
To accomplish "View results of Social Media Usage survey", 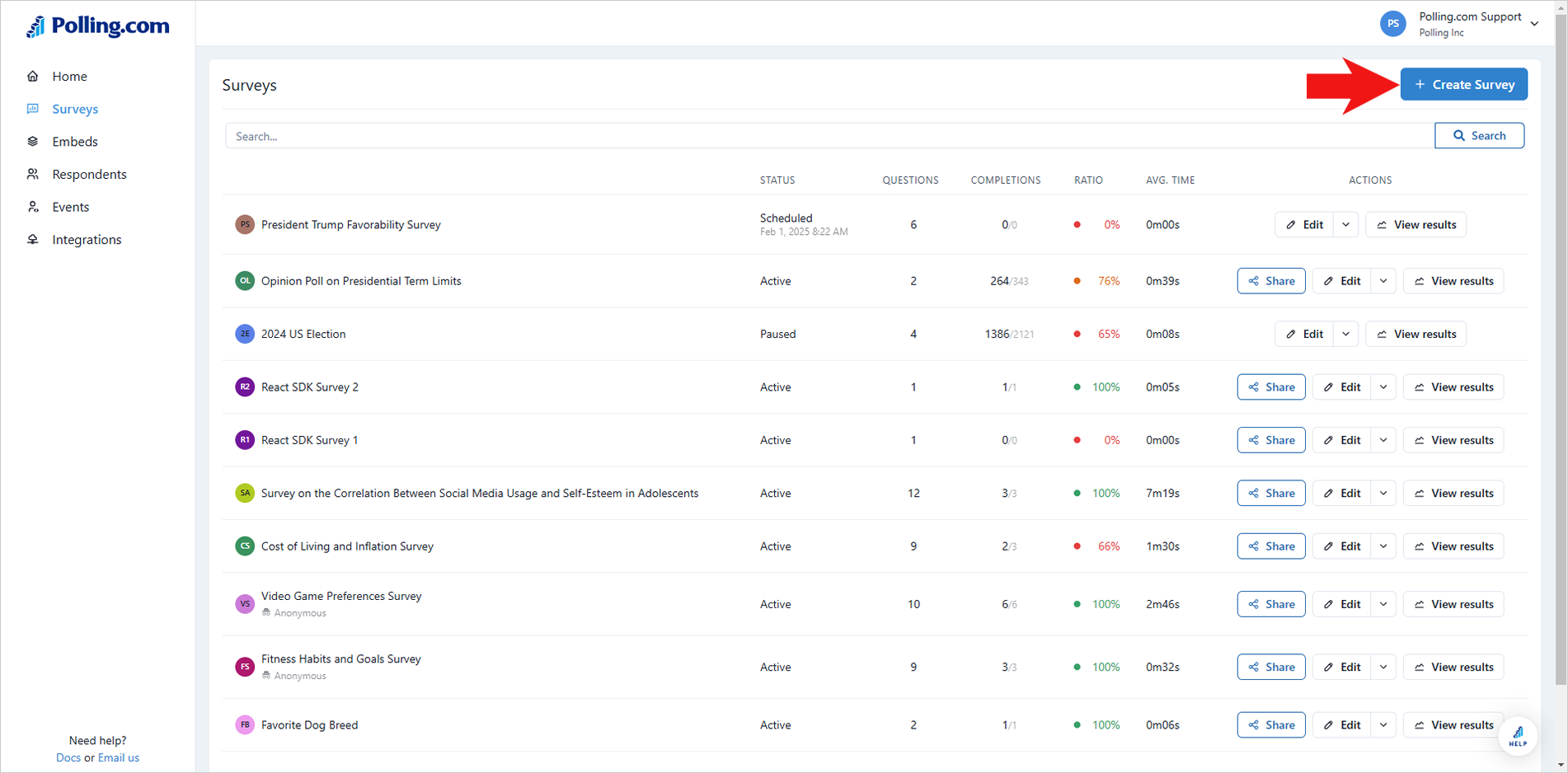I will click(1453, 493).
